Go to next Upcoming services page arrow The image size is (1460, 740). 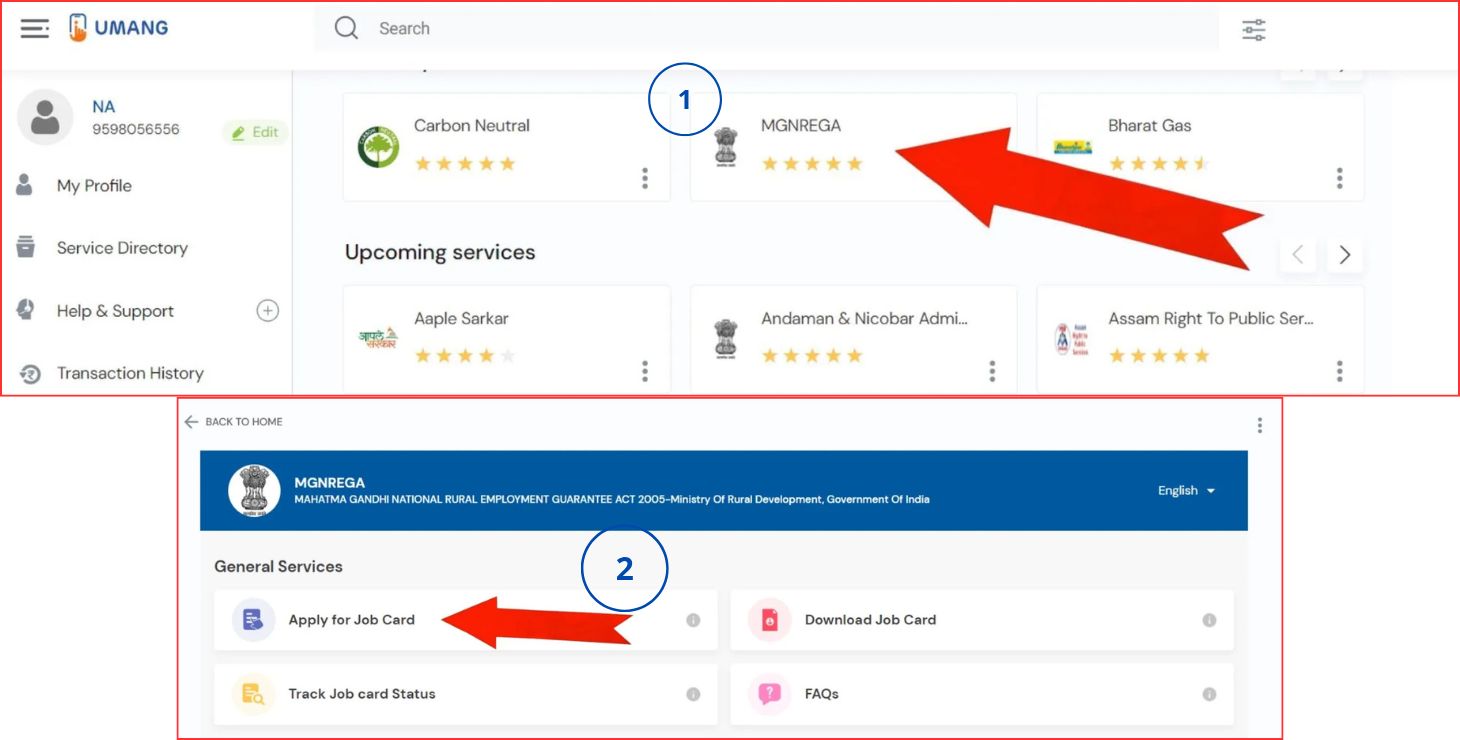(1344, 255)
